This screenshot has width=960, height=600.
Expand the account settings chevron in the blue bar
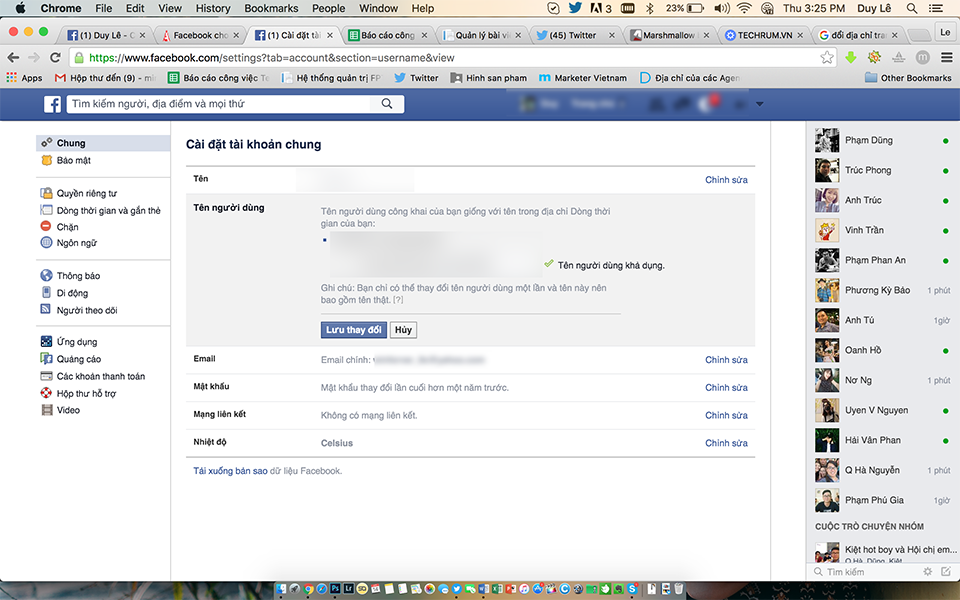(758, 103)
